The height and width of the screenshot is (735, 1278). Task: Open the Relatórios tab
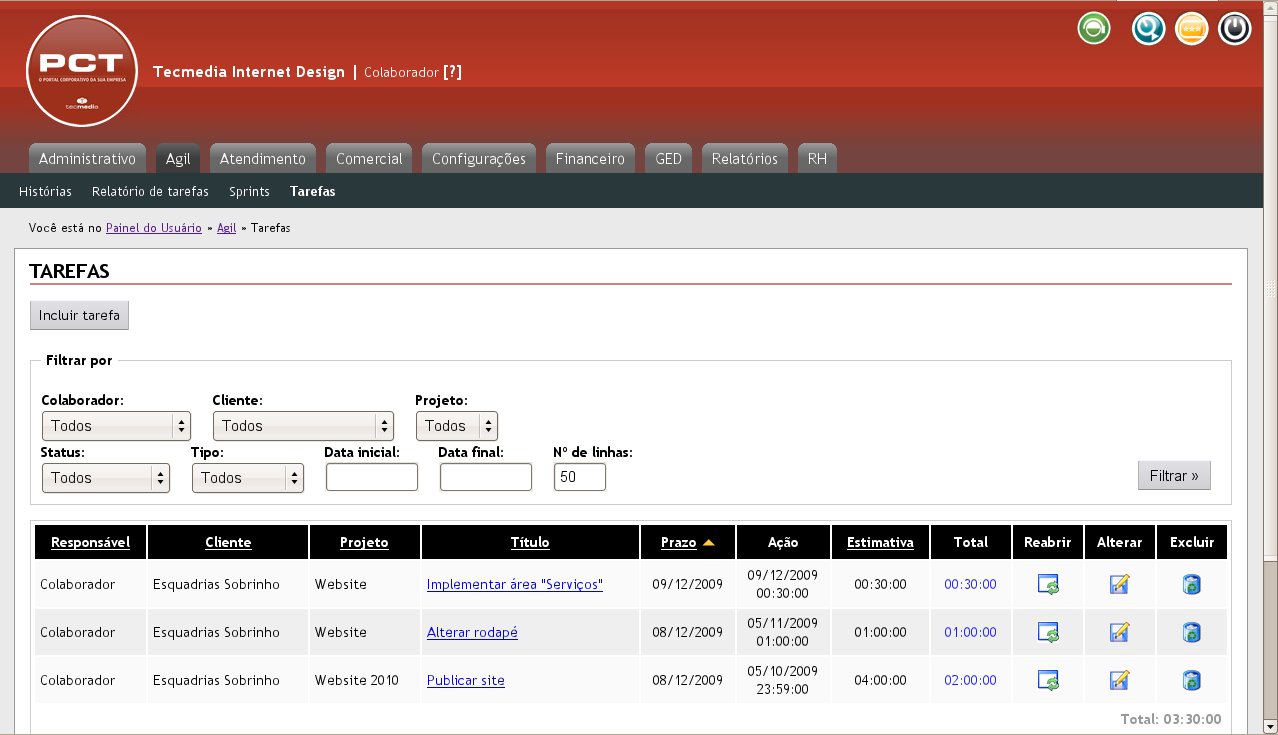(745, 159)
